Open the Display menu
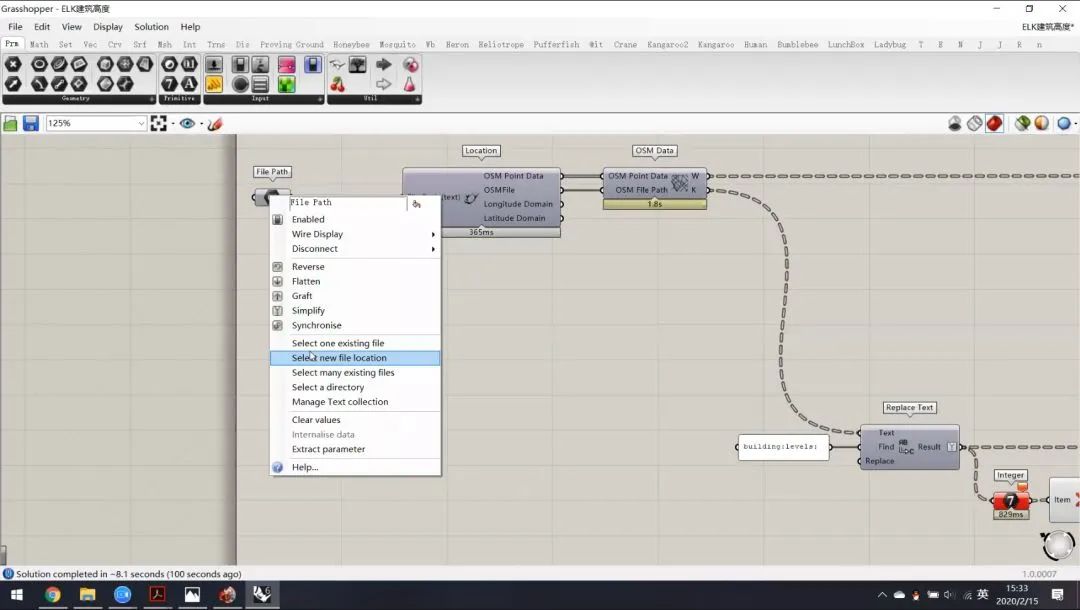Viewport: 1080px width, 610px height. click(108, 27)
